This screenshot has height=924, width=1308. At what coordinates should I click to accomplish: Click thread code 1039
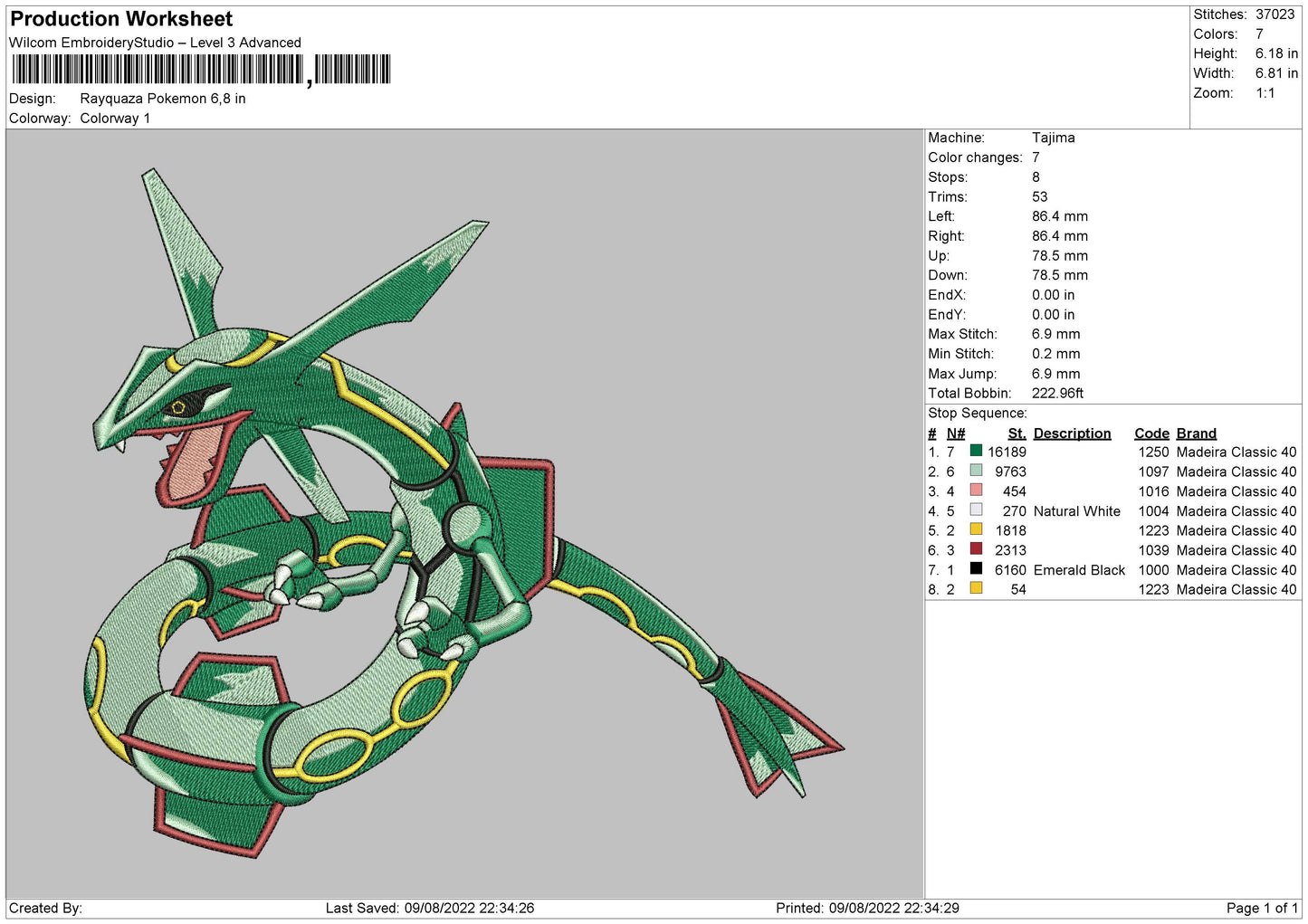(1153, 550)
